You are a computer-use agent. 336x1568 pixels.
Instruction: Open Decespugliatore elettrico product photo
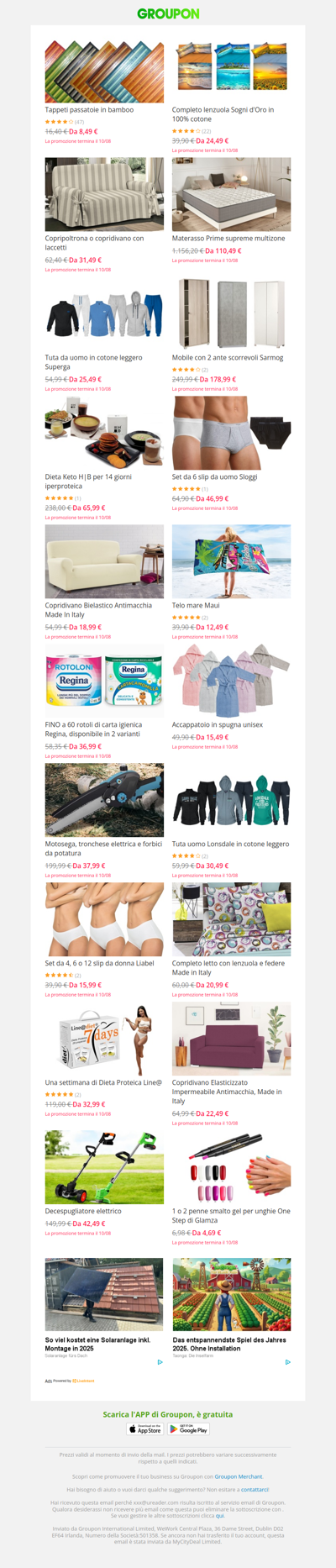104,1167
